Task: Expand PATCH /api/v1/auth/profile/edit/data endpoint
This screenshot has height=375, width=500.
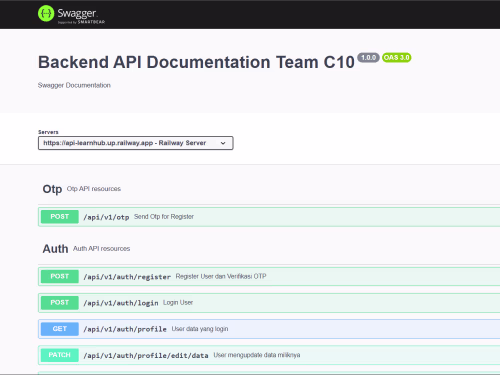Action: coord(269,355)
